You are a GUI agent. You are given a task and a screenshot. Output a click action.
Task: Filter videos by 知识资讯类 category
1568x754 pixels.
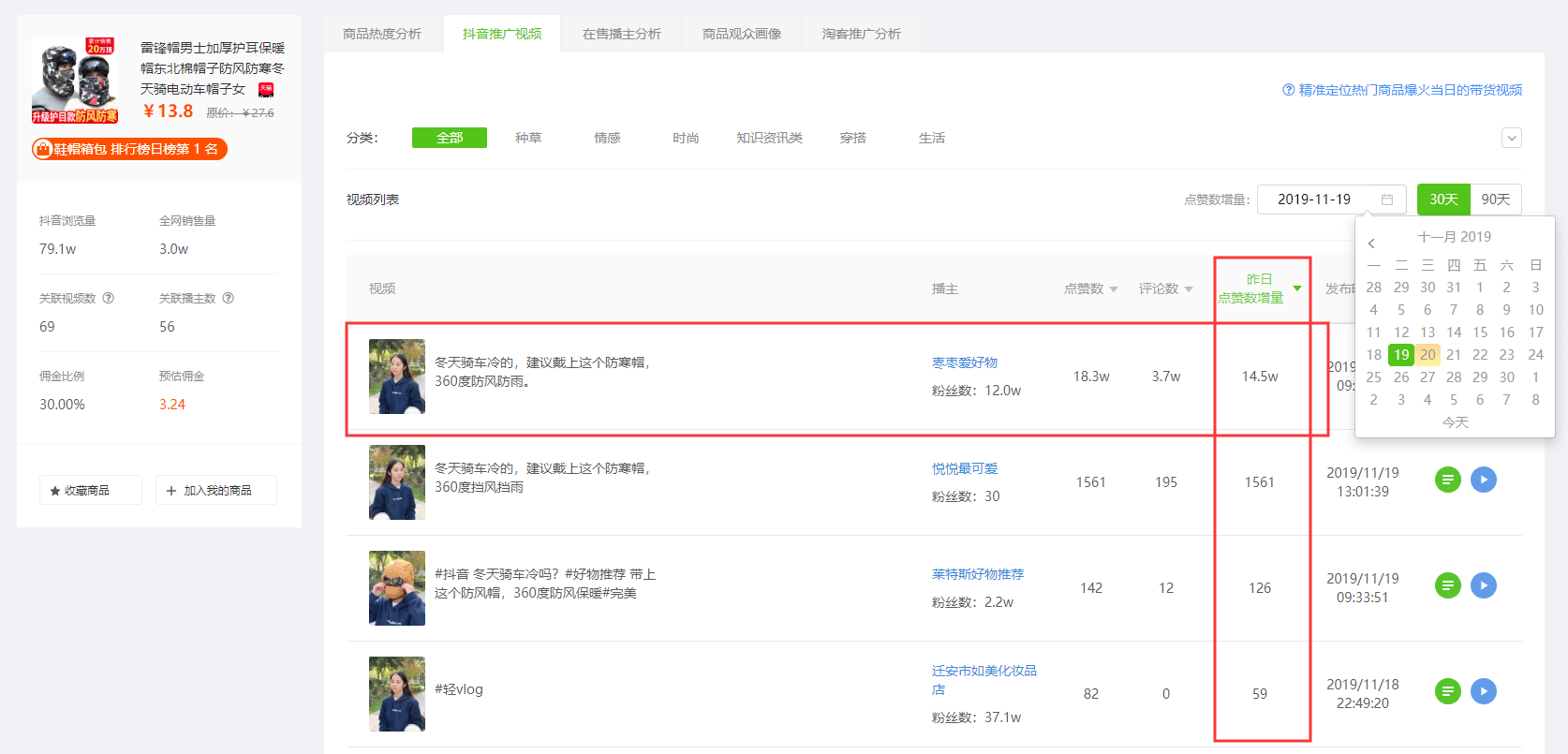point(769,138)
